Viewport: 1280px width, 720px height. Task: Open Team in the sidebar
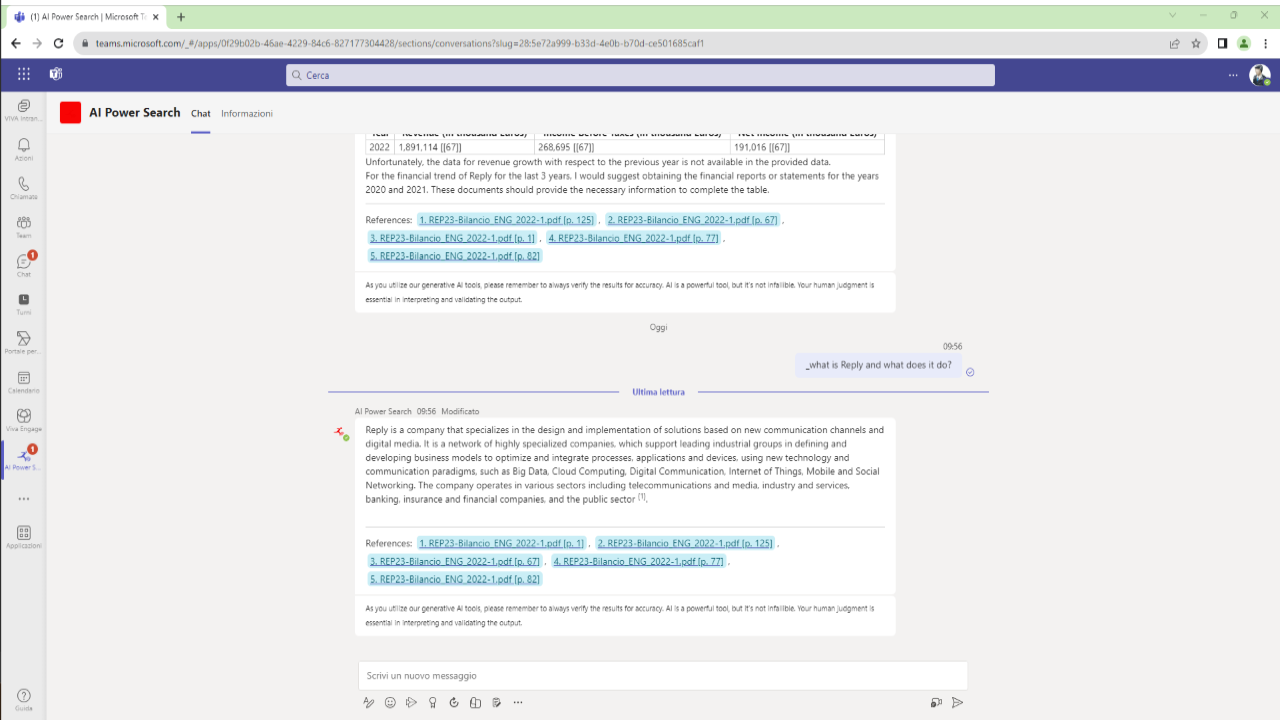click(23, 226)
